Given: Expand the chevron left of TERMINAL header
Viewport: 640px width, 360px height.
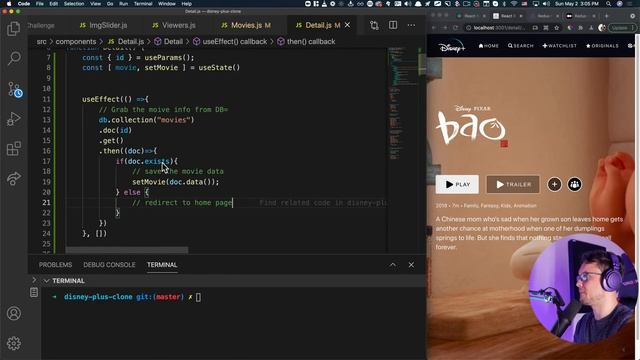Looking at the screenshot, I should pyautogui.click(x=34, y=280).
